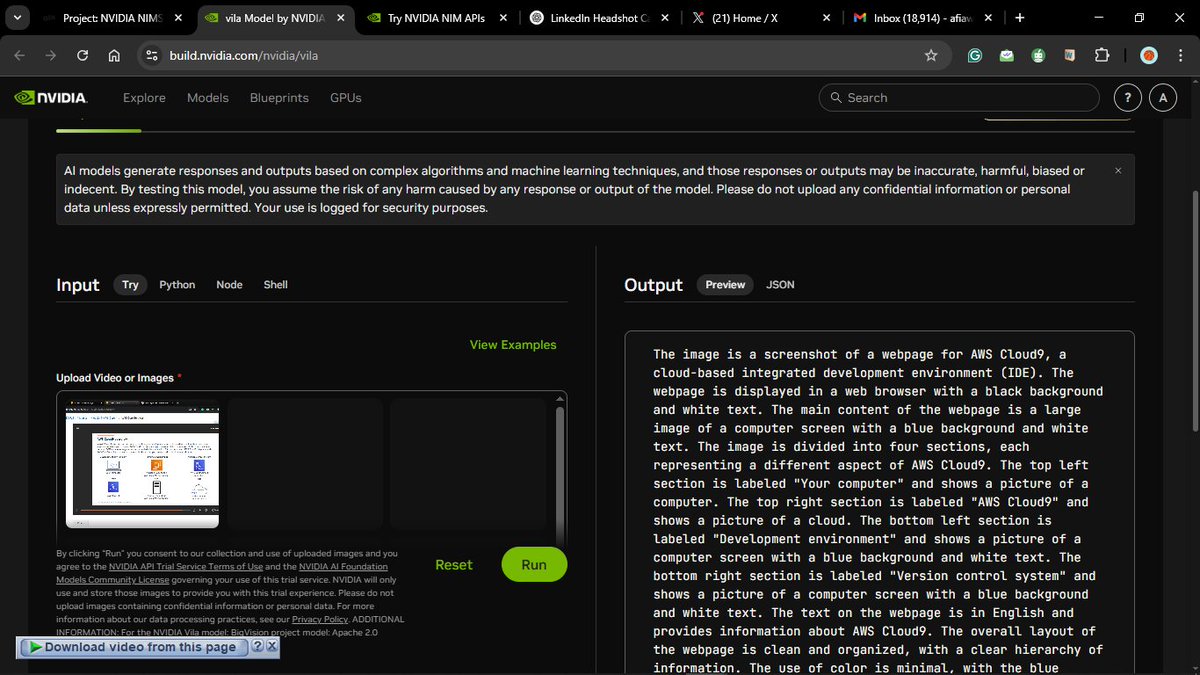Dismiss the AI disclaimer banner
Image resolution: width=1200 pixels, height=675 pixels.
pyautogui.click(x=1118, y=171)
